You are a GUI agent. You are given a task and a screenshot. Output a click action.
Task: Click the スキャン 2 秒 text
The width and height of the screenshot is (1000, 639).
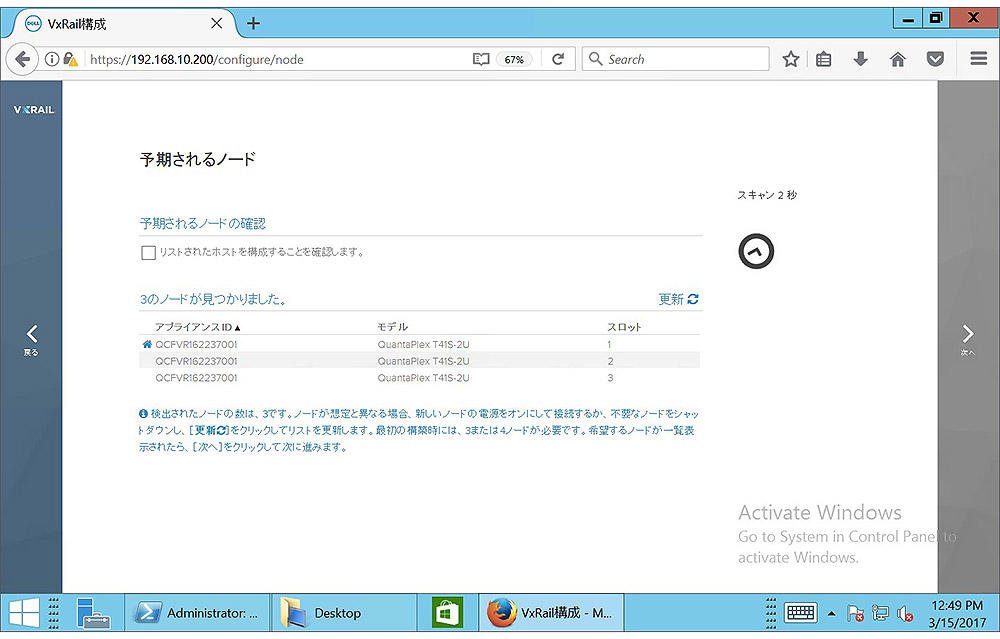tap(767, 195)
